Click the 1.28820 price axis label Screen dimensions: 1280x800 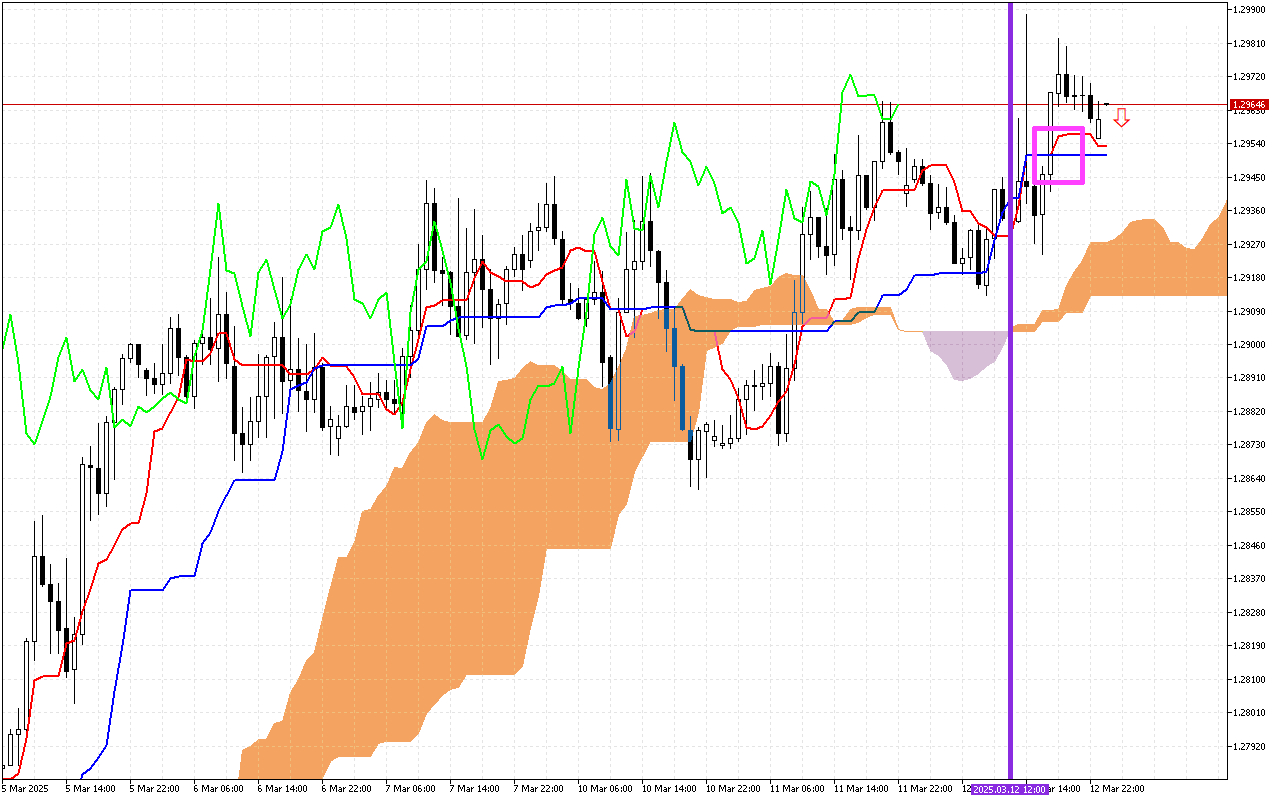[1250, 411]
